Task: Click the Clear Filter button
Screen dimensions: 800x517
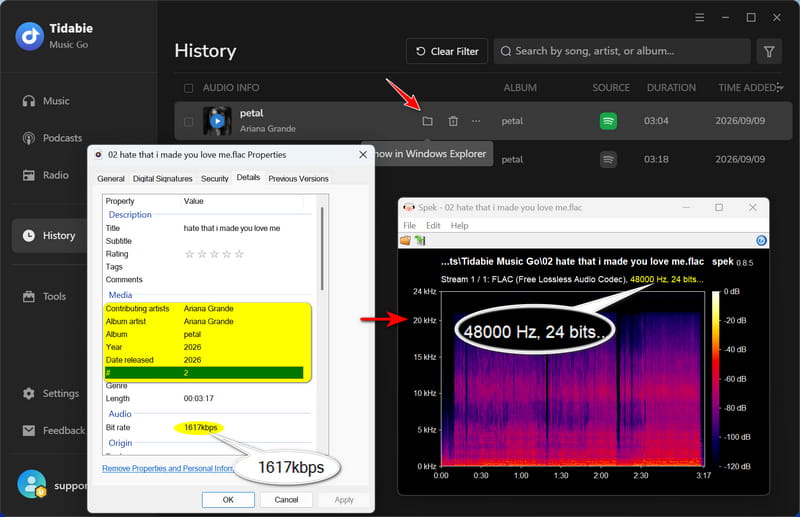Action: pos(447,51)
